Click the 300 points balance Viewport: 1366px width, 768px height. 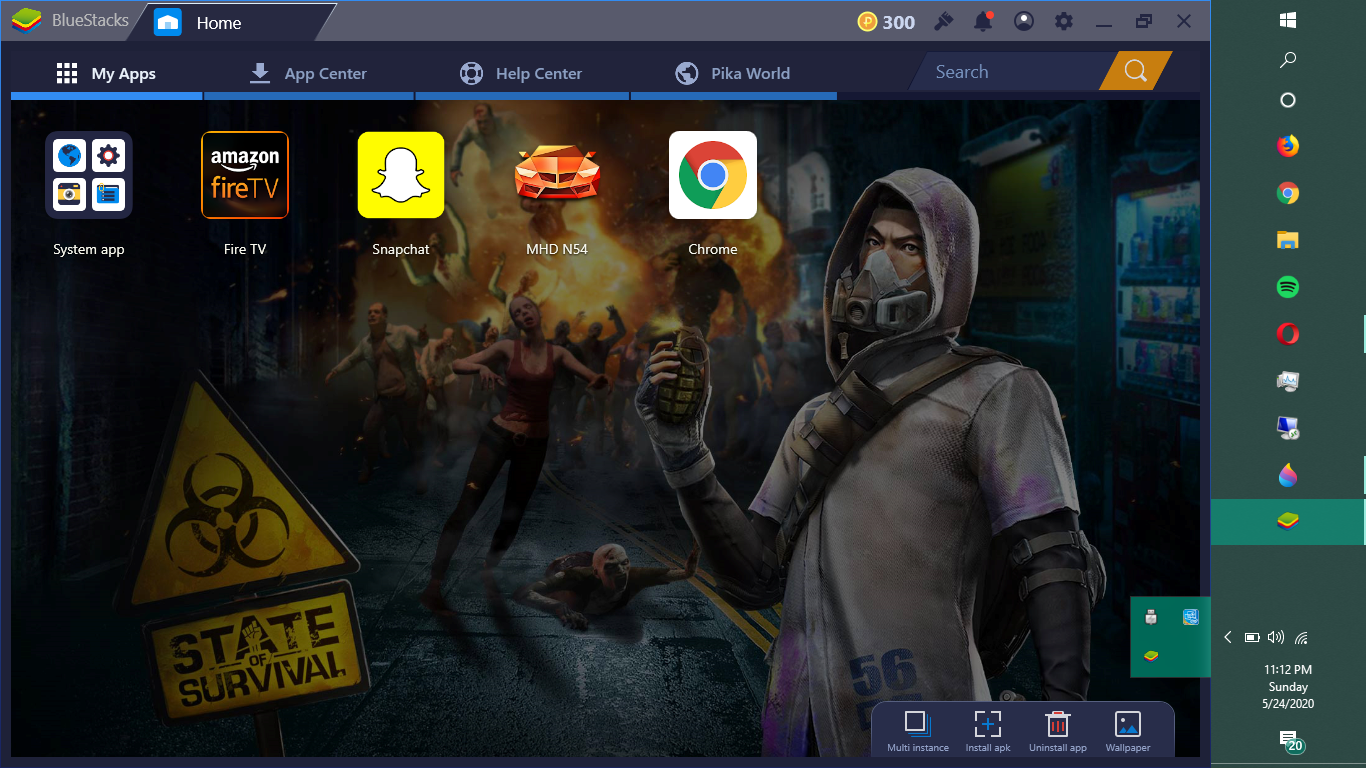pyautogui.click(x=899, y=22)
